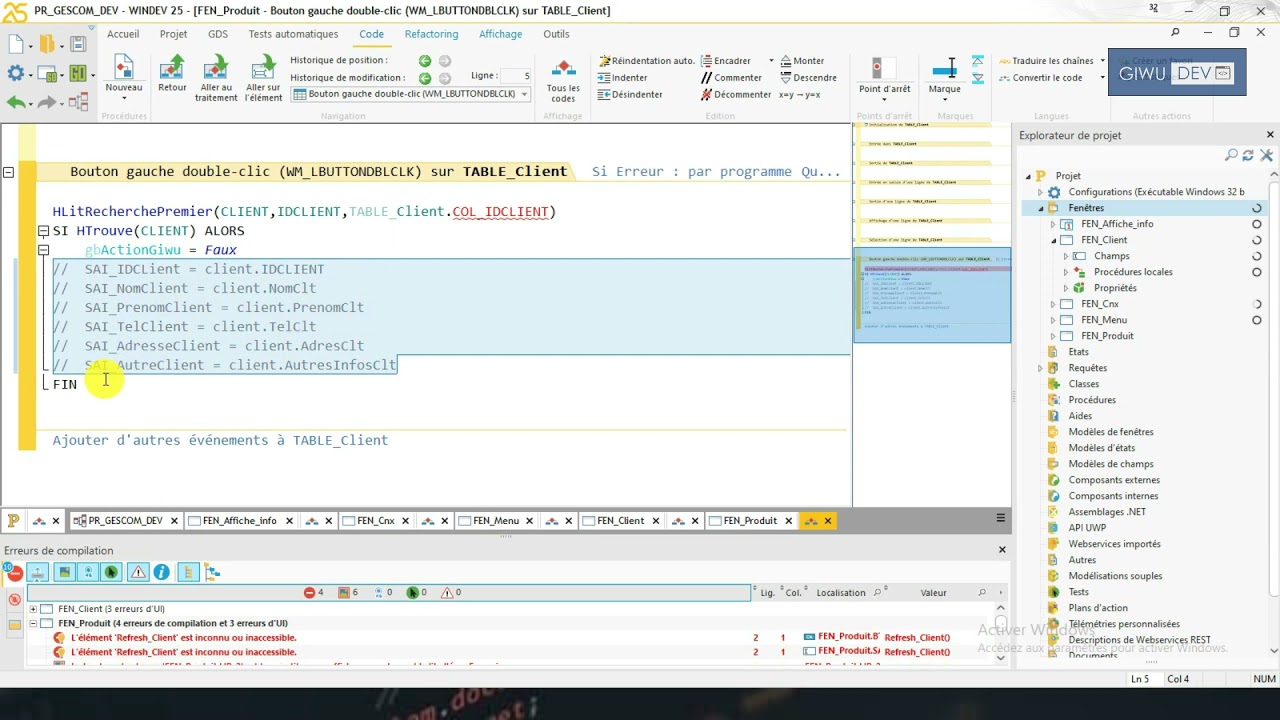Screen dimensions: 1280x720
Task: Click Décommenter in Edition group
Action: coord(736,95)
